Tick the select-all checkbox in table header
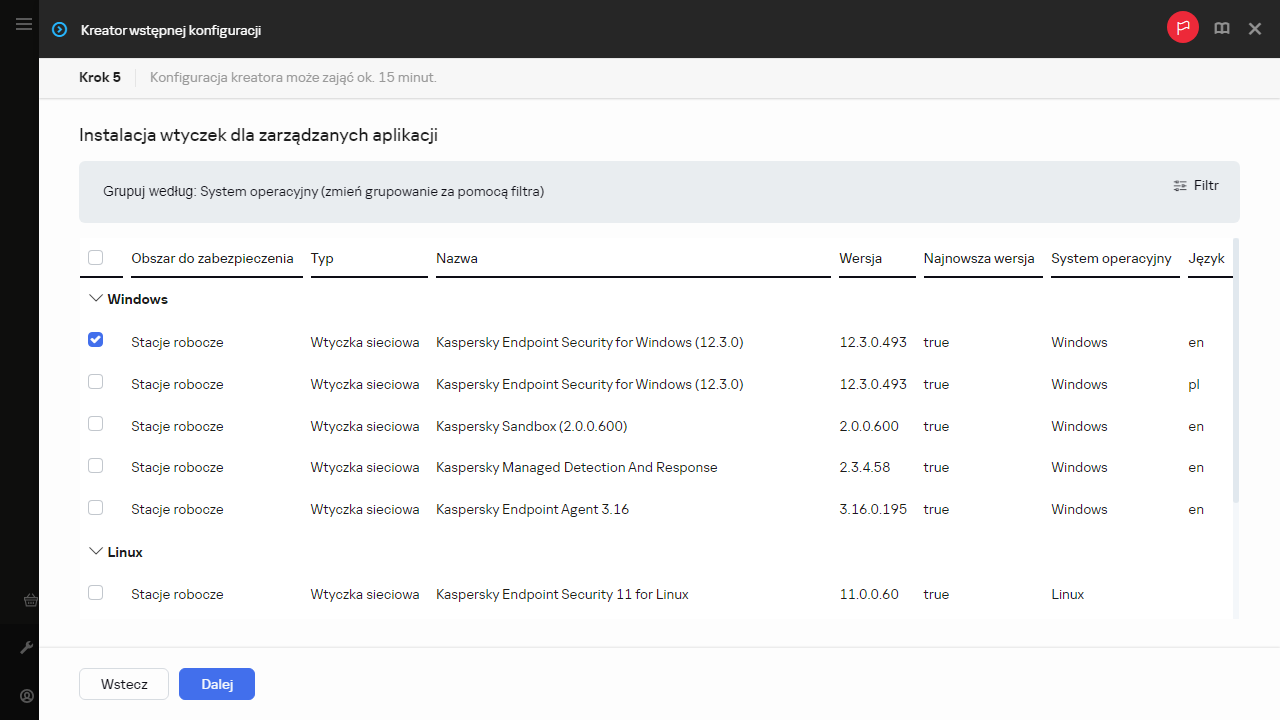The width and height of the screenshot is (1280, 720). pos(95,258)
